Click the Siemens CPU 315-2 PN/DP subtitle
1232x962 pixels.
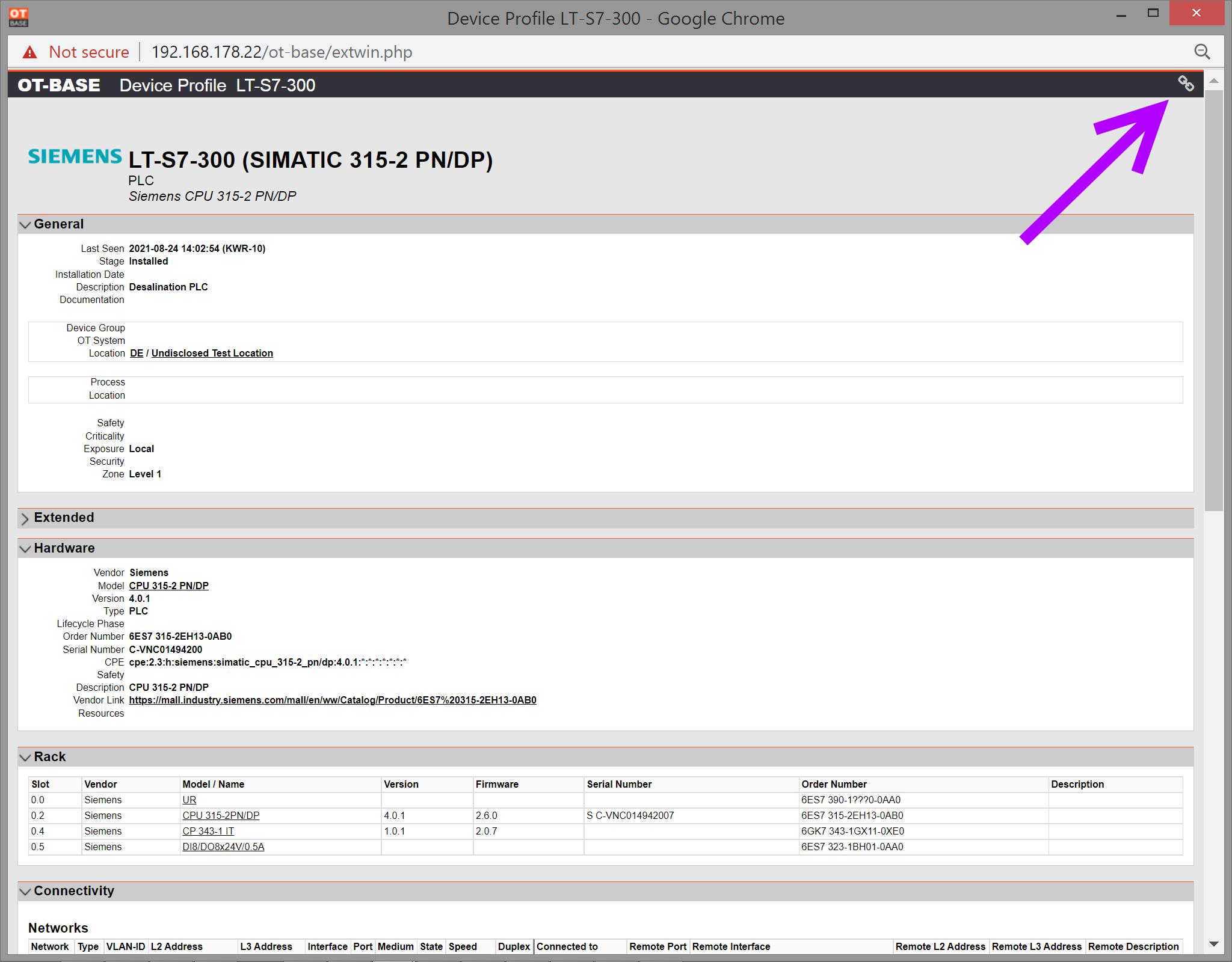[x=212, y=196]
